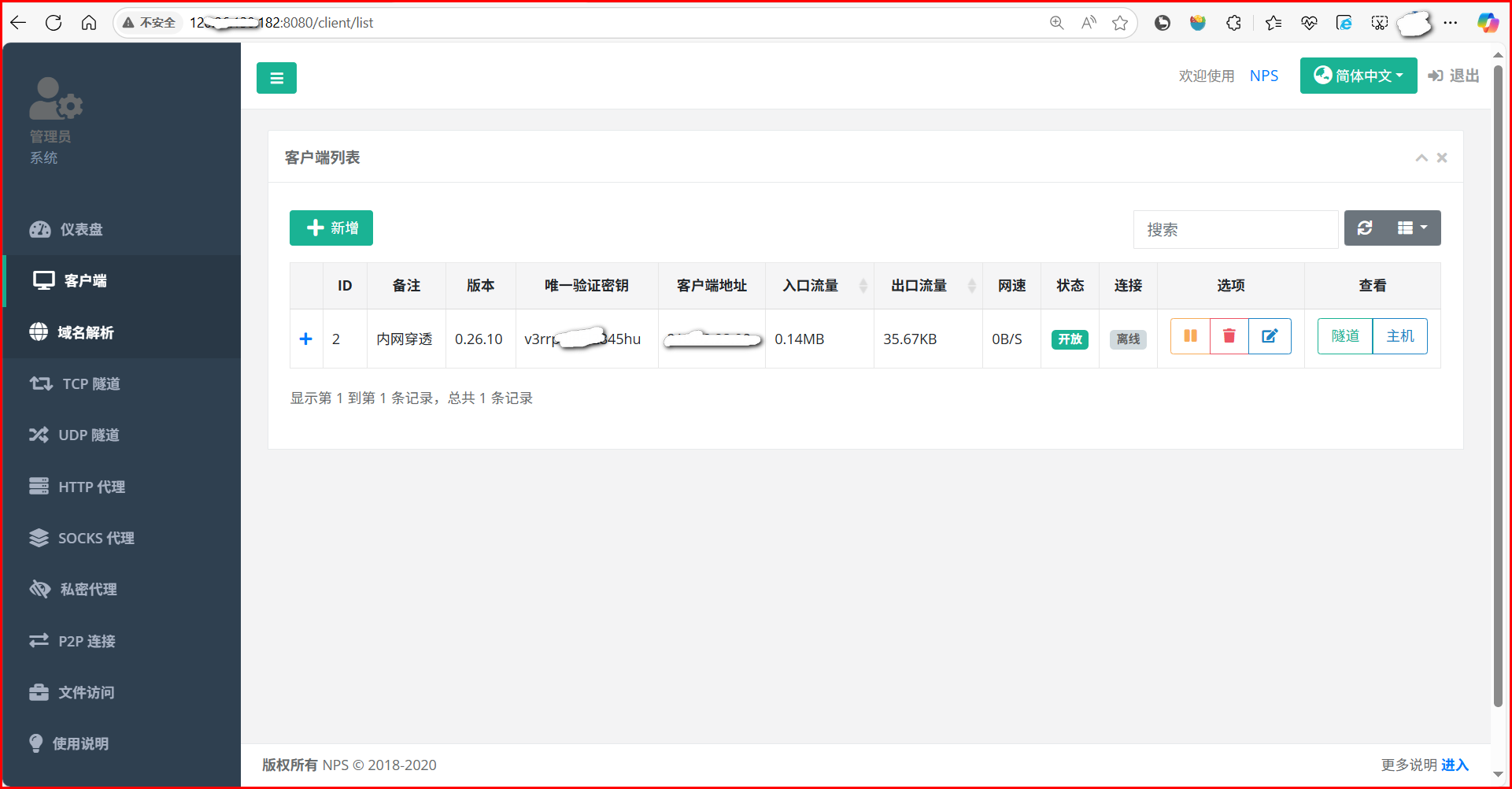Image resolution: width=1512 pixels, height=789 pixels.
Task: Edit client 内网穿透 with pencil icon
Action: tap(1270, 336)
